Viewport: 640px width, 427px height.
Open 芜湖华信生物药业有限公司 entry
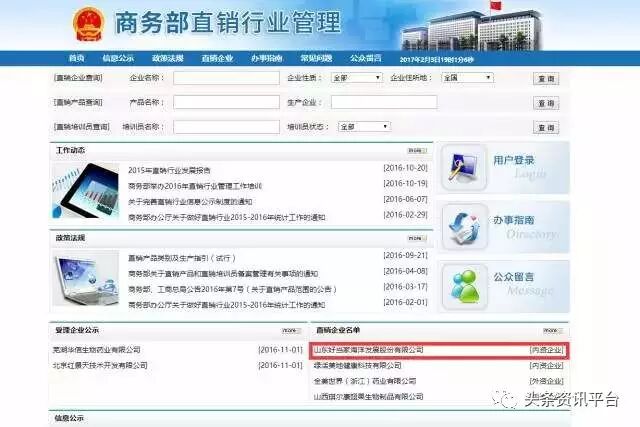(x=97, y=350)
